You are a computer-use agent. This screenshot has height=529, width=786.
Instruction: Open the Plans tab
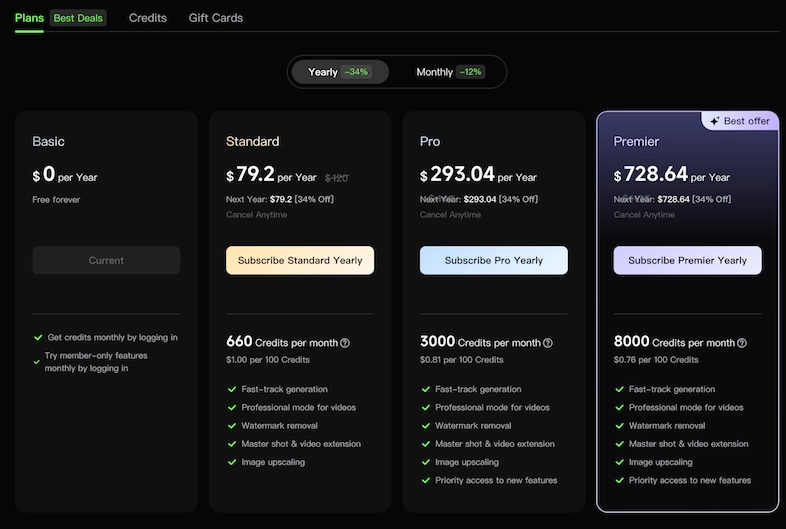(x=29, y=18)
